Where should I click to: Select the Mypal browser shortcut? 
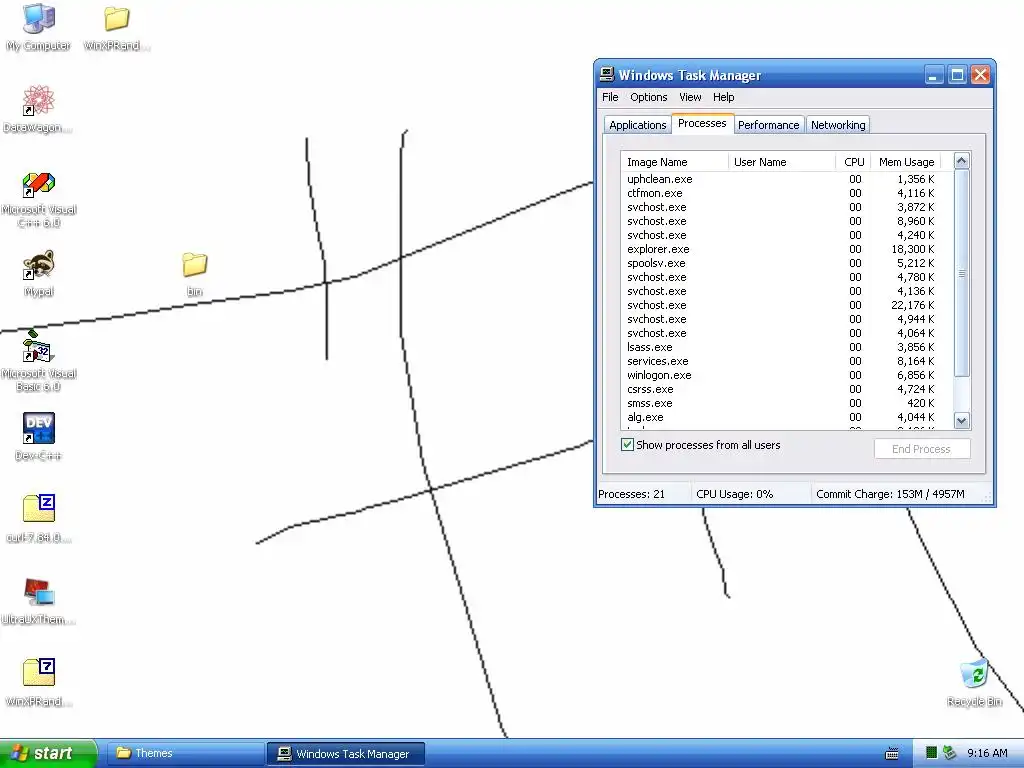click(39, 274)
